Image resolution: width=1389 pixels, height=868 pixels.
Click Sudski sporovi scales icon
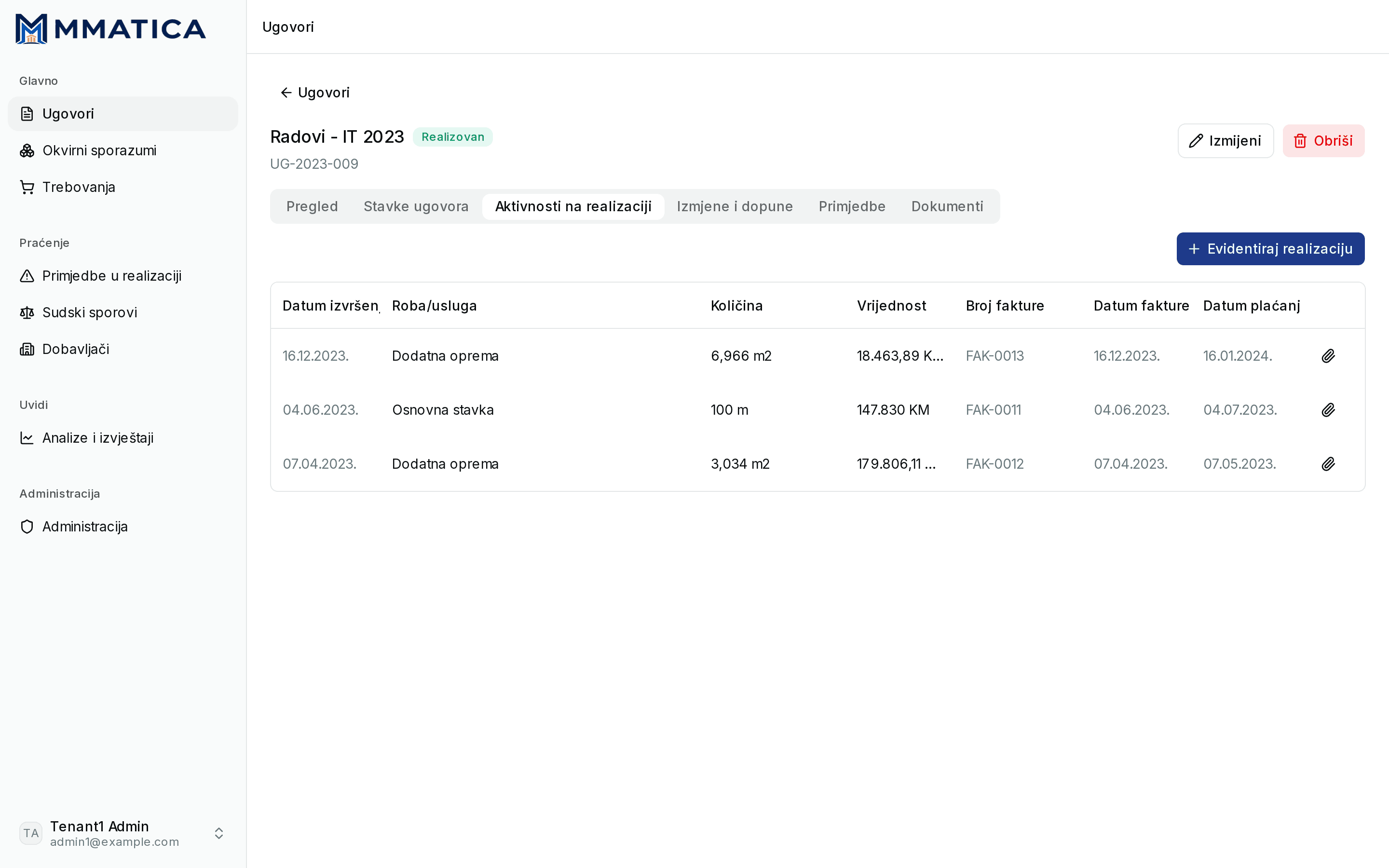(x=27, y=312)
